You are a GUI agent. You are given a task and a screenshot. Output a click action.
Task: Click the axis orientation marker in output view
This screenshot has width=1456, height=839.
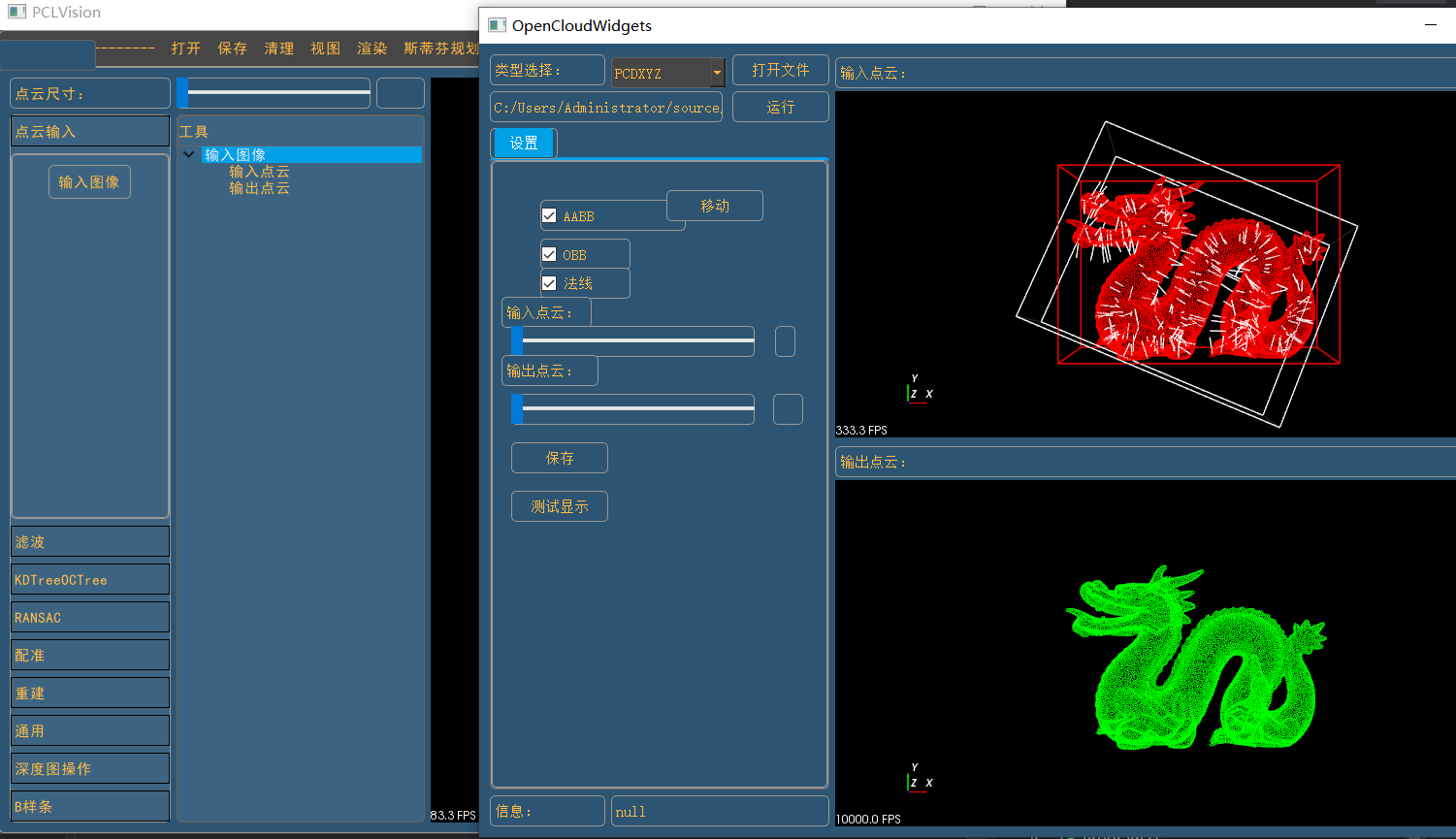(x=920, y=778)
